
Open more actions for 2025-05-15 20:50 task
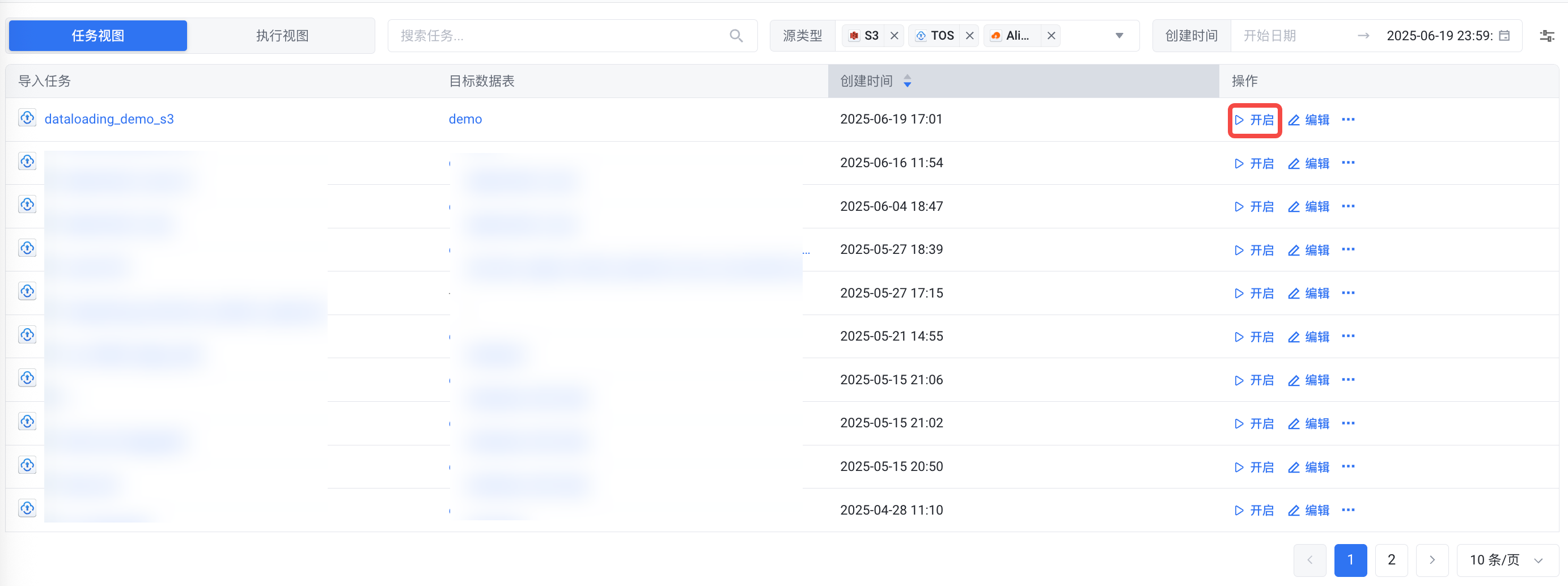point(1348,467)
